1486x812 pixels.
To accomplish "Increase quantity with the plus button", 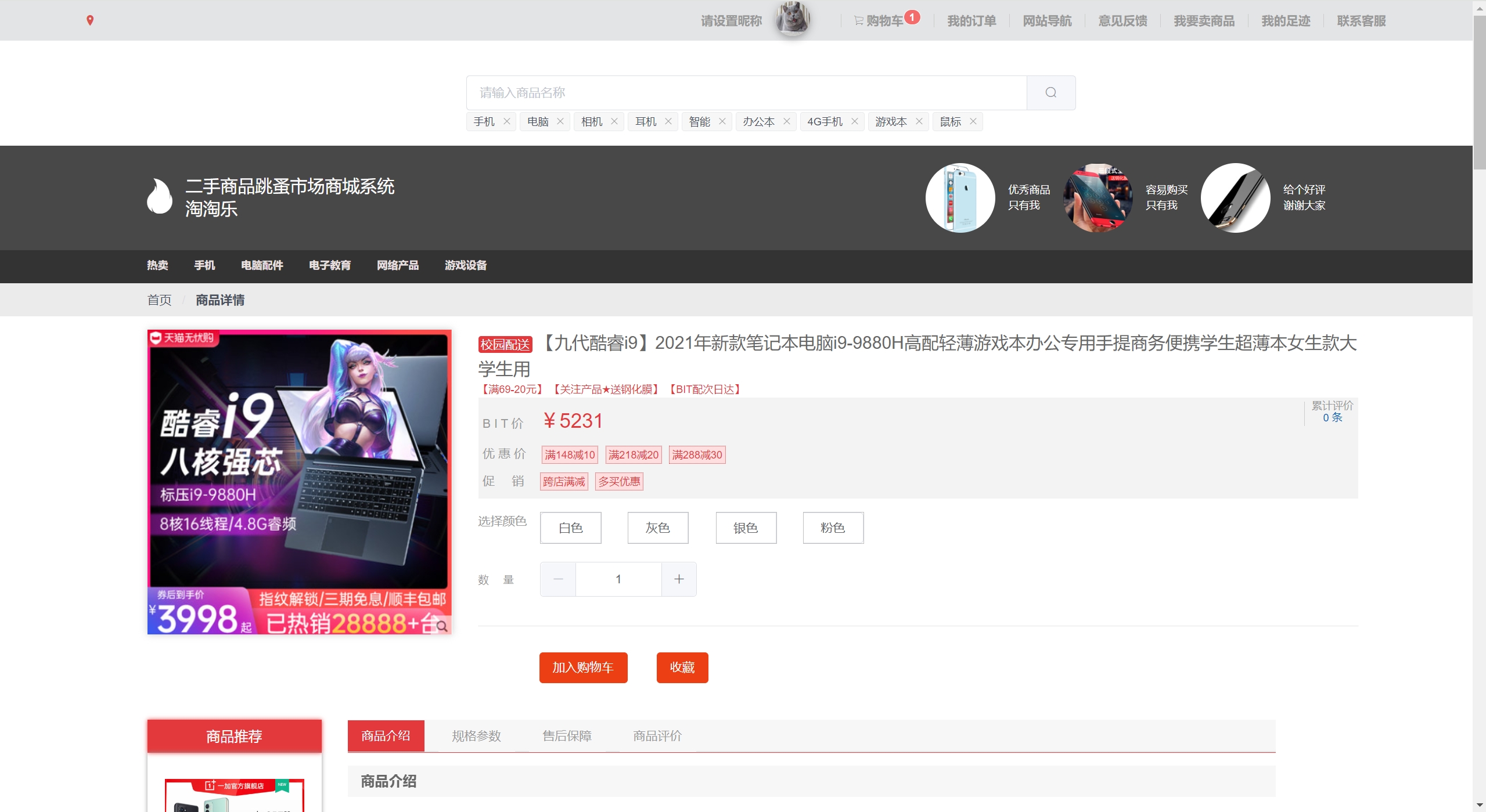I will (679, 579).
